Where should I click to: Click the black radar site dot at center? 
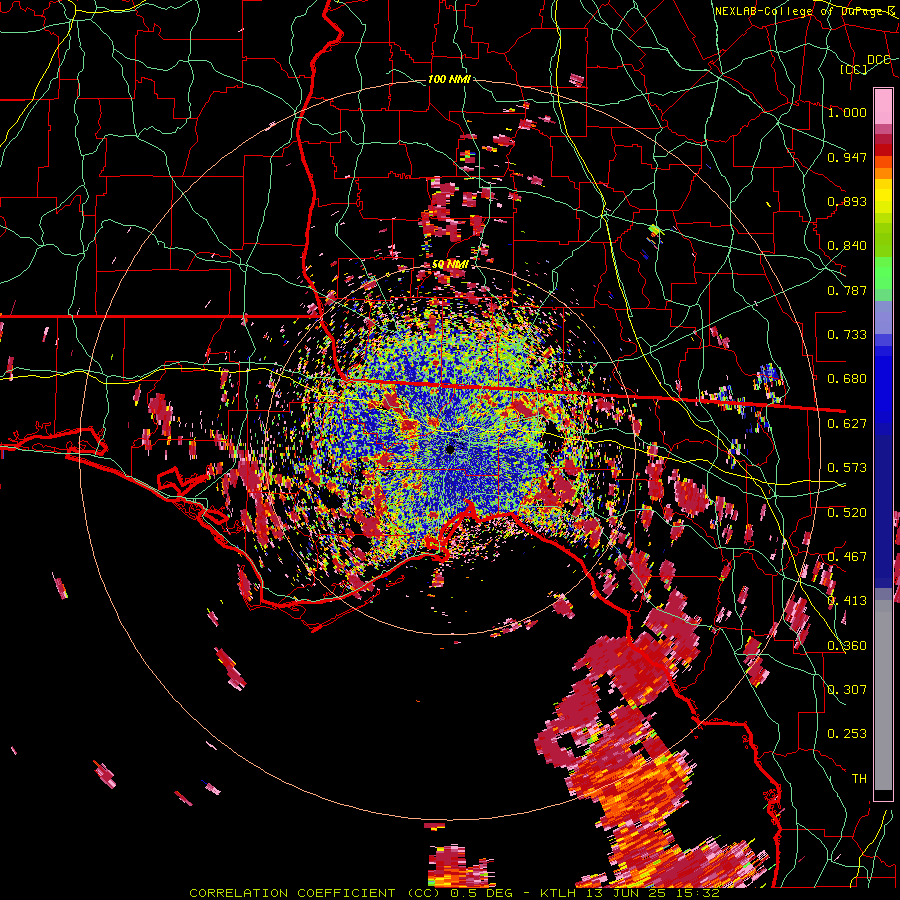pyautogui.click(x=450, y=449)
